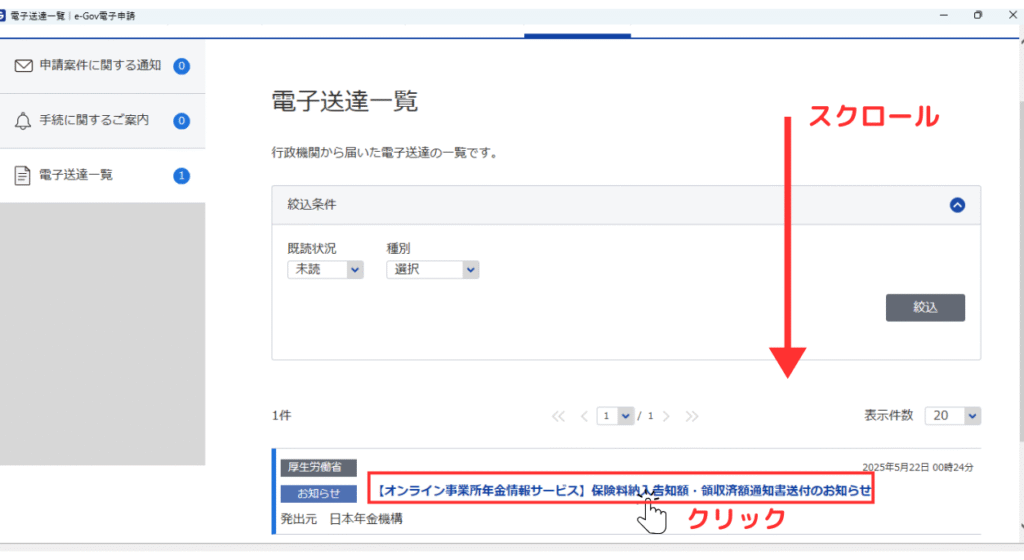This screenshot has height=560, width=1024.
Task: Click bell icon beside 手続に関するご案内
Action: pyautogui.click(x=23, y=121)
